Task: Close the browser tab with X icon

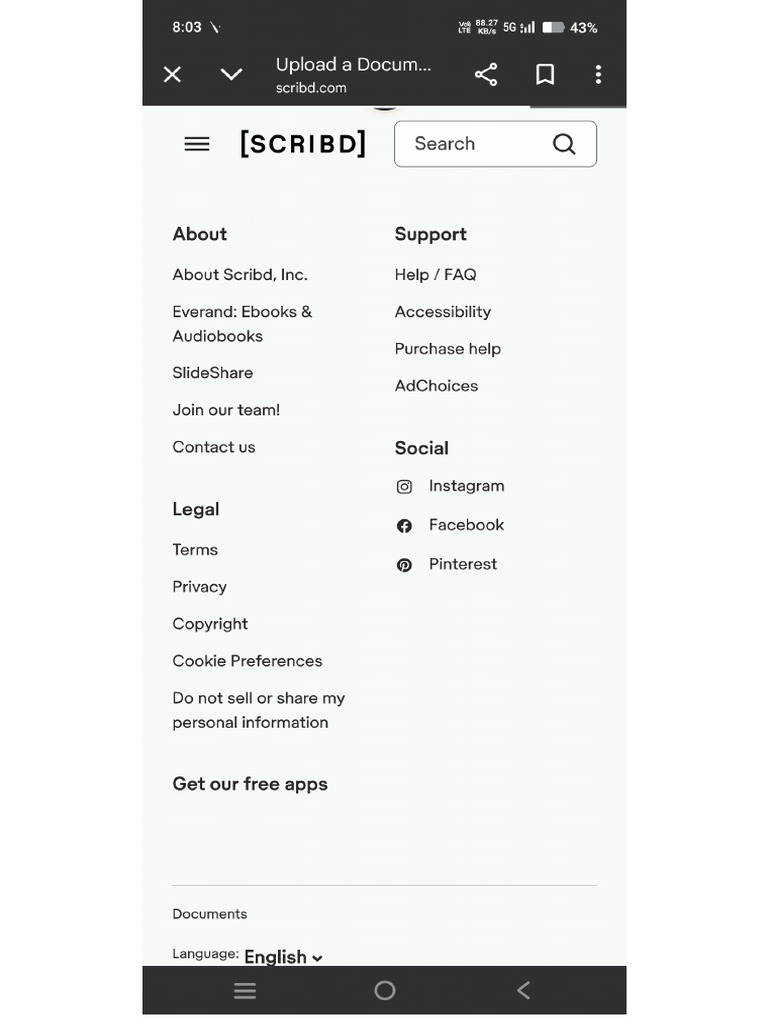Action: tap(172, 75)
